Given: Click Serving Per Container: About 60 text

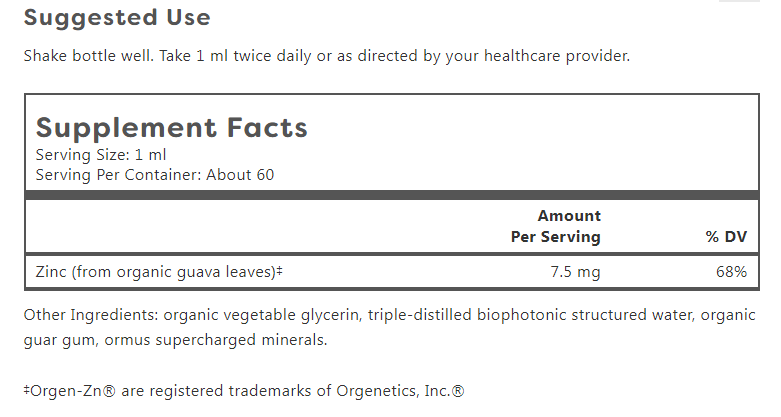Looking at the screenshot, I should pos(155,175).
